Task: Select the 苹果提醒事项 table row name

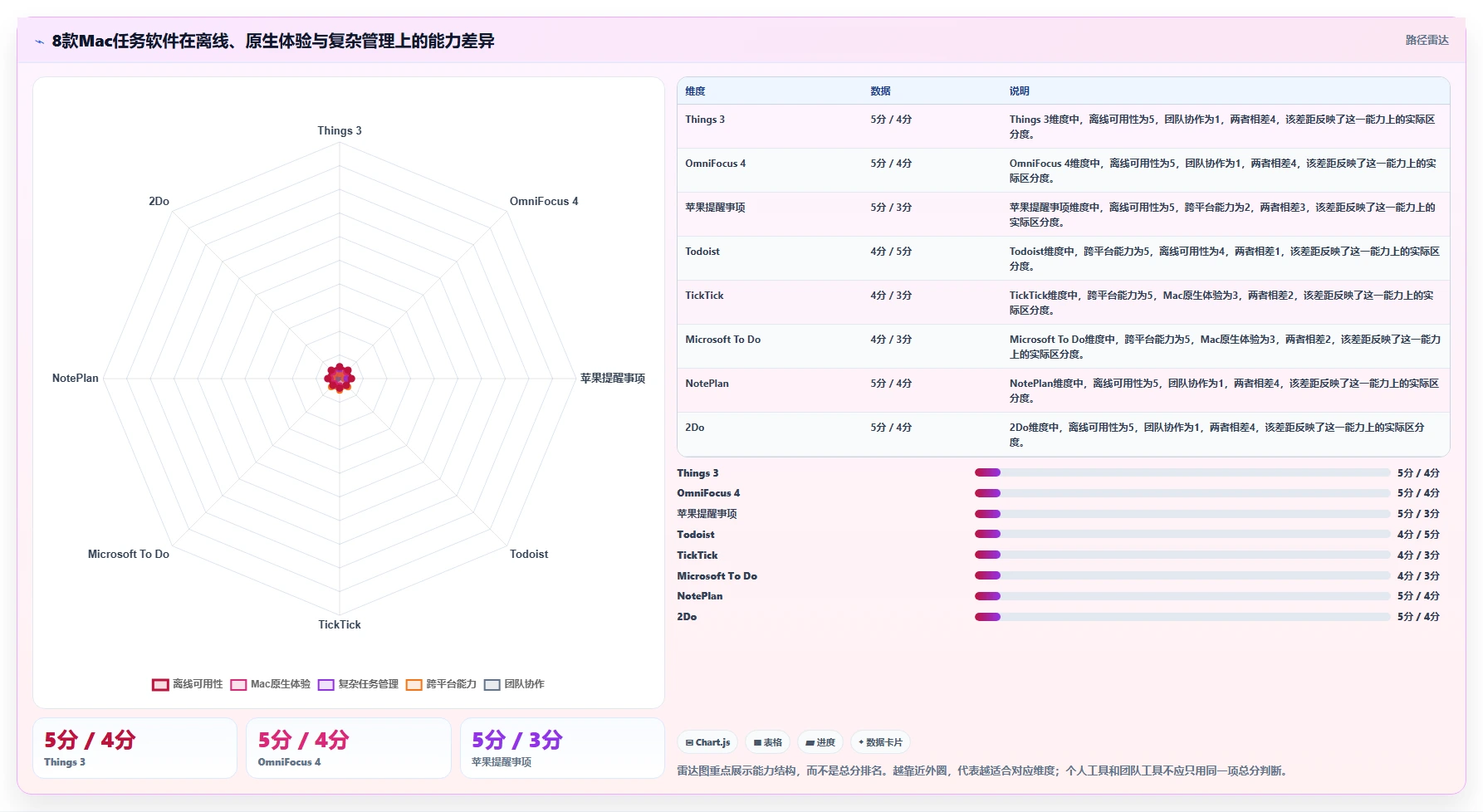Action: tap(715, 208)
